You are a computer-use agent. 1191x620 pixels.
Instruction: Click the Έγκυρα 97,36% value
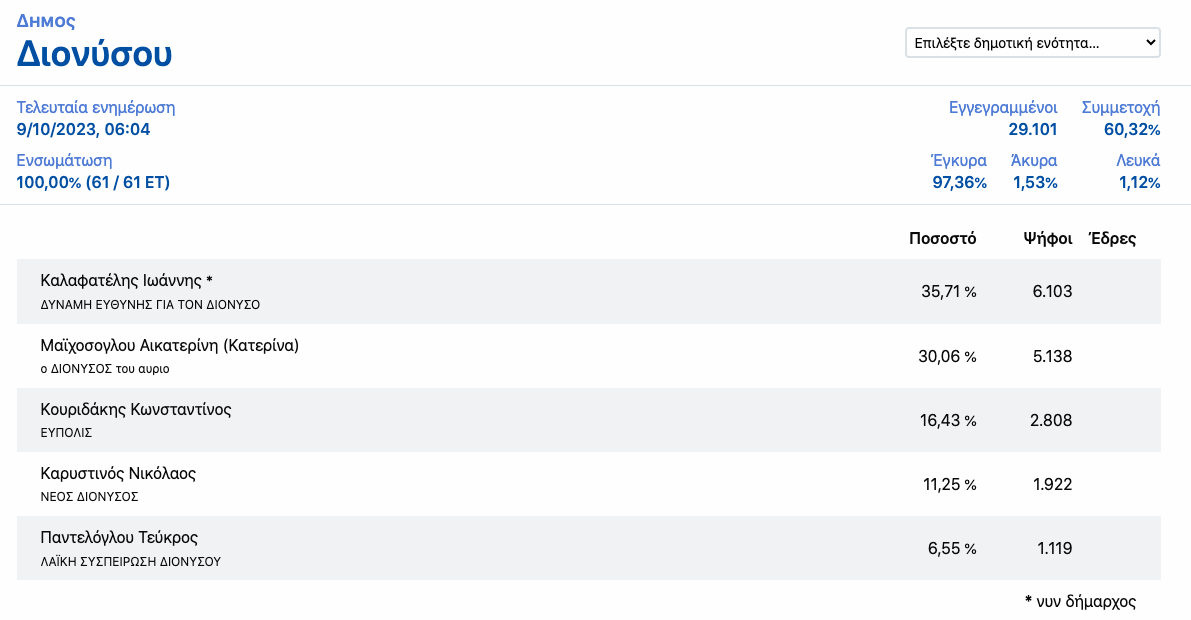959,182
